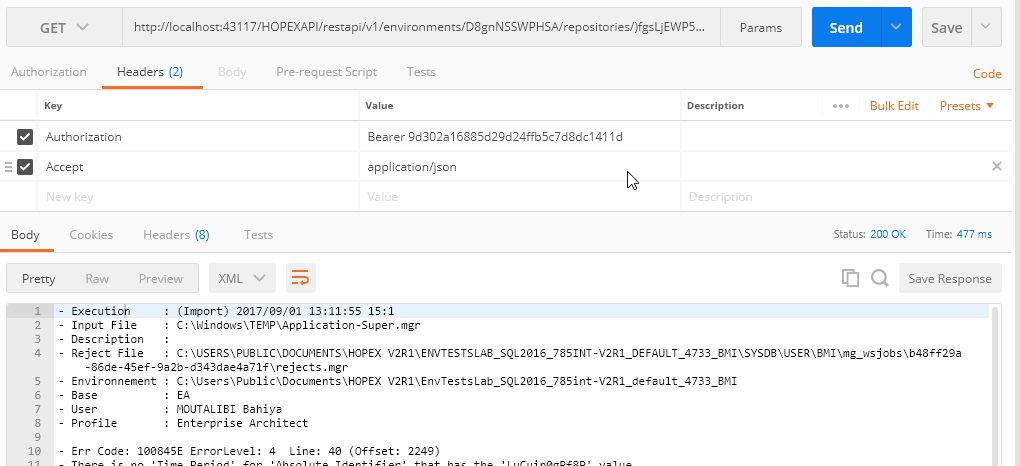Copy response body to clipboard icon
Screen dimensions: 1020x466
point(850,279)
